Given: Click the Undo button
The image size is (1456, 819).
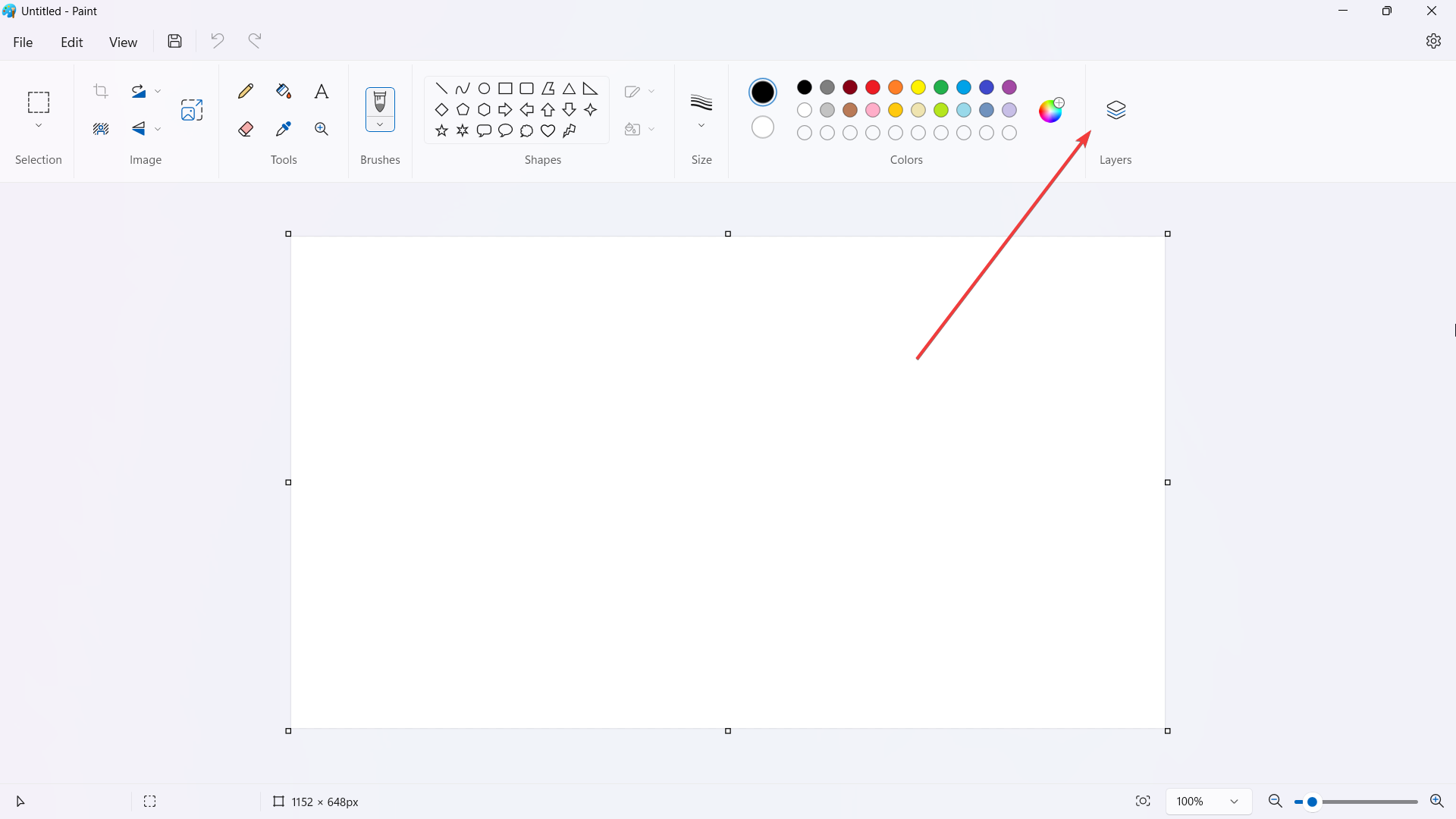Looking at the screenshot, I should 218,41.
